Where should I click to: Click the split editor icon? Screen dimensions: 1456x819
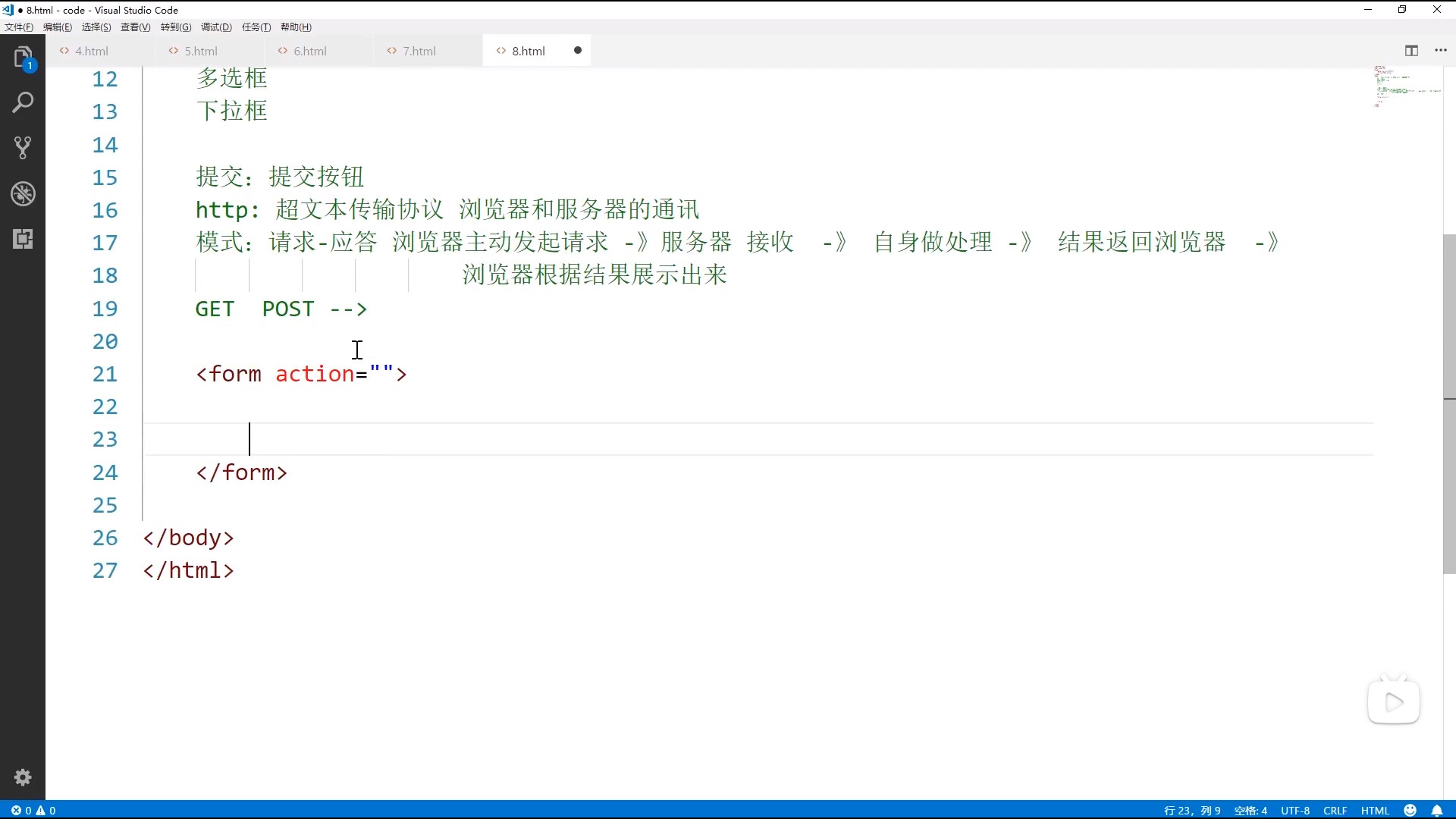point(1411,51)
